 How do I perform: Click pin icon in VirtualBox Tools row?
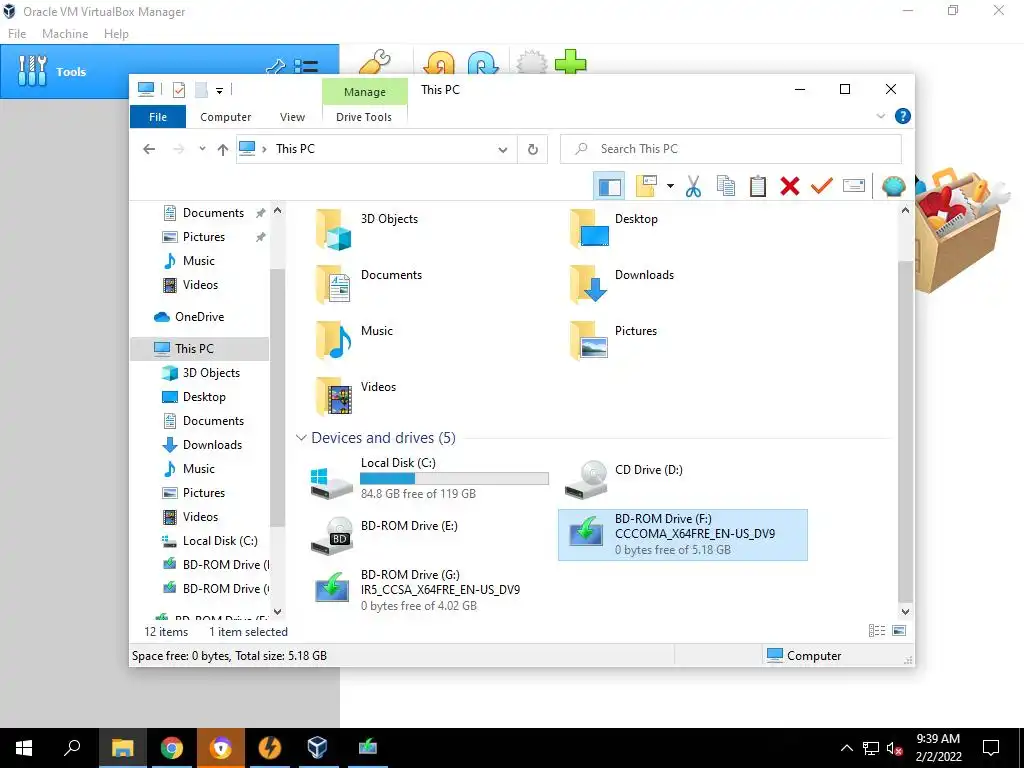point(276,67)
